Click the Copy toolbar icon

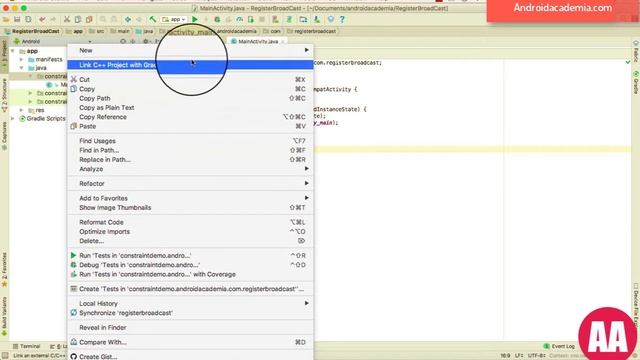[x=78, y=19]
